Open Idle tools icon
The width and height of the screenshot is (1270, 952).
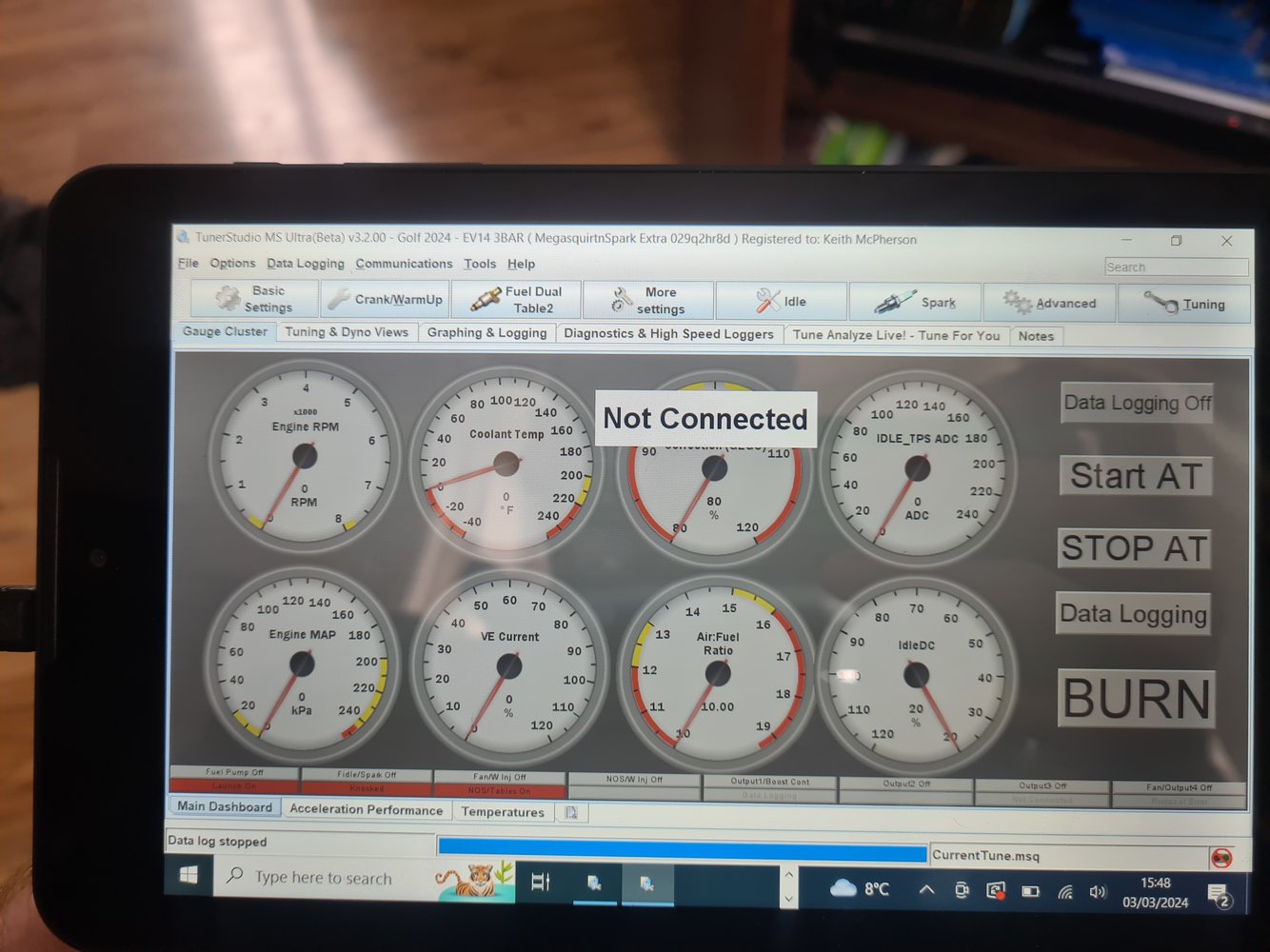[767, 301]
